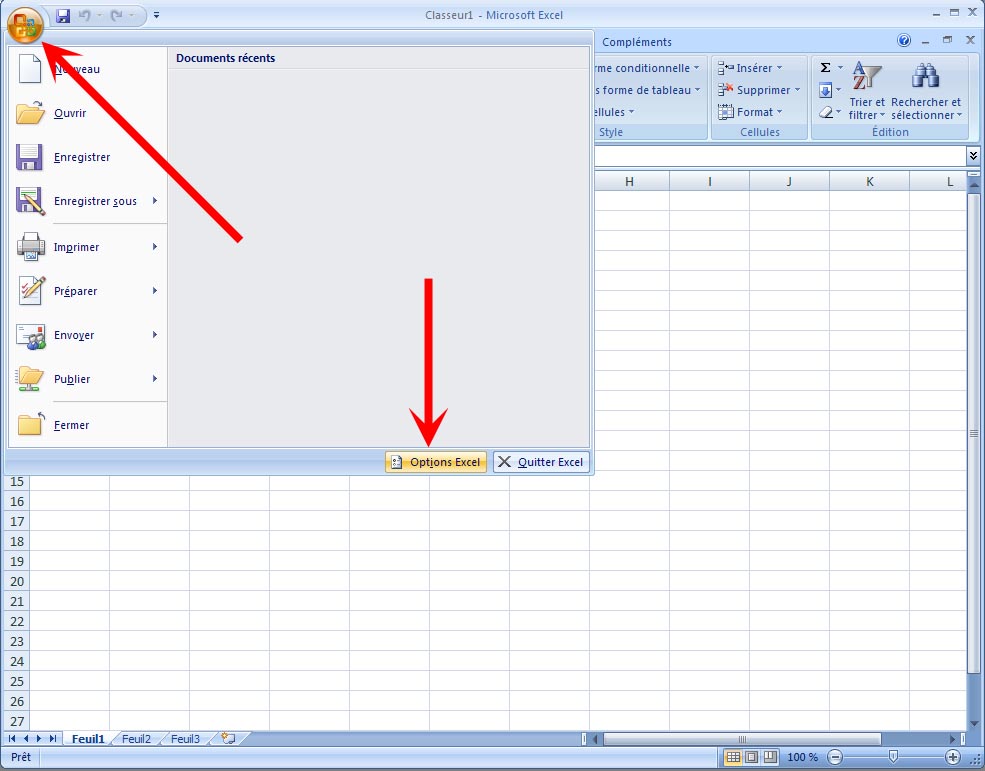
Task: Click the 100 % zoom level
Action: 802,757
